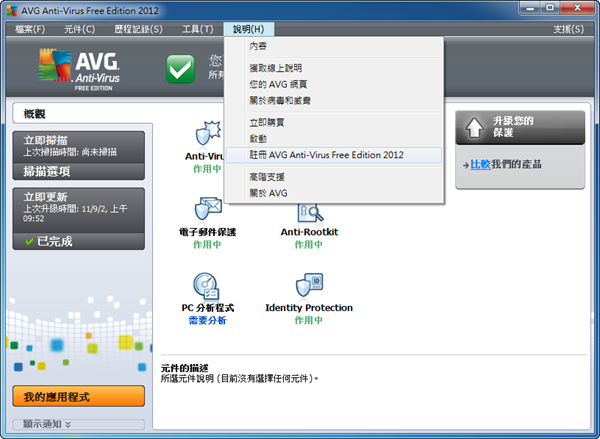
Task: Click 作用中 status under 電子郵件保護
Action: [x=207, y=245]
